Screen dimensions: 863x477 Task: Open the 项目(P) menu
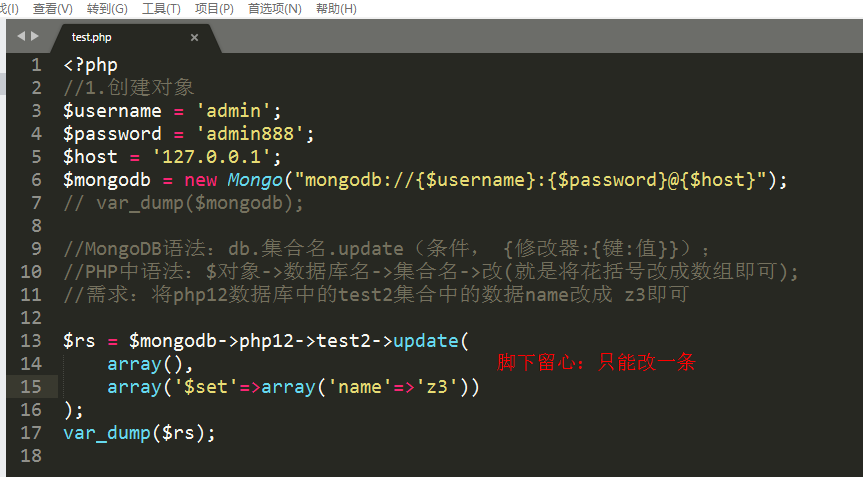[214, 8]
